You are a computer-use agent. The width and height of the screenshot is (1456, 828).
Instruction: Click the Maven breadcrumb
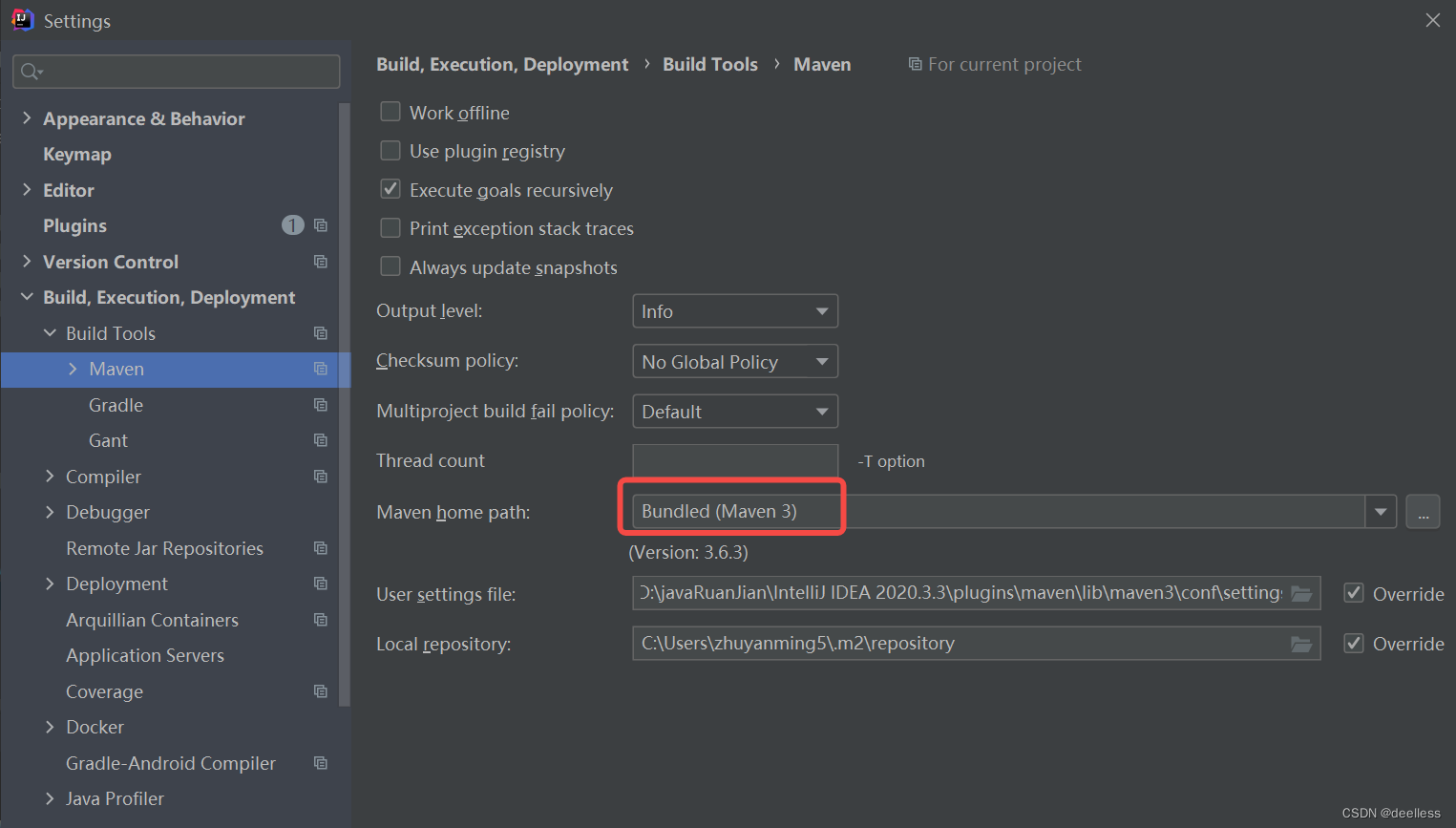pyautogui.click(x=822, y=64)
